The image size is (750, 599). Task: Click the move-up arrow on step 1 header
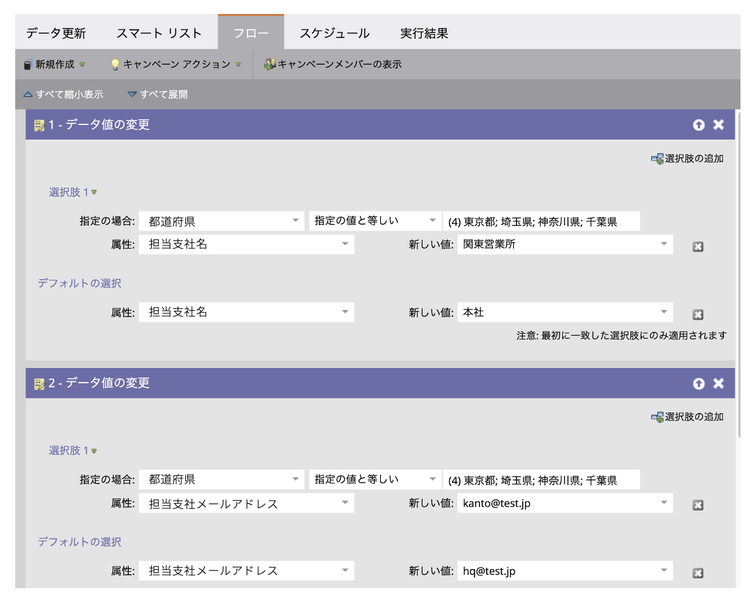(x=698, y=125)
